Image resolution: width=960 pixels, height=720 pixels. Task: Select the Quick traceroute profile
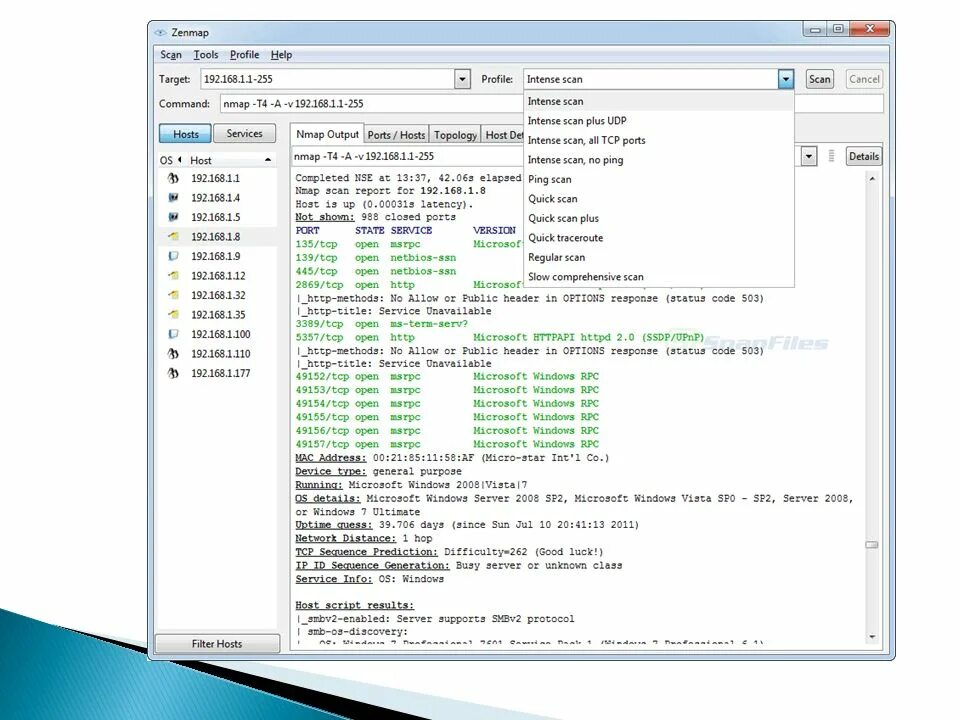coord(659,238)
